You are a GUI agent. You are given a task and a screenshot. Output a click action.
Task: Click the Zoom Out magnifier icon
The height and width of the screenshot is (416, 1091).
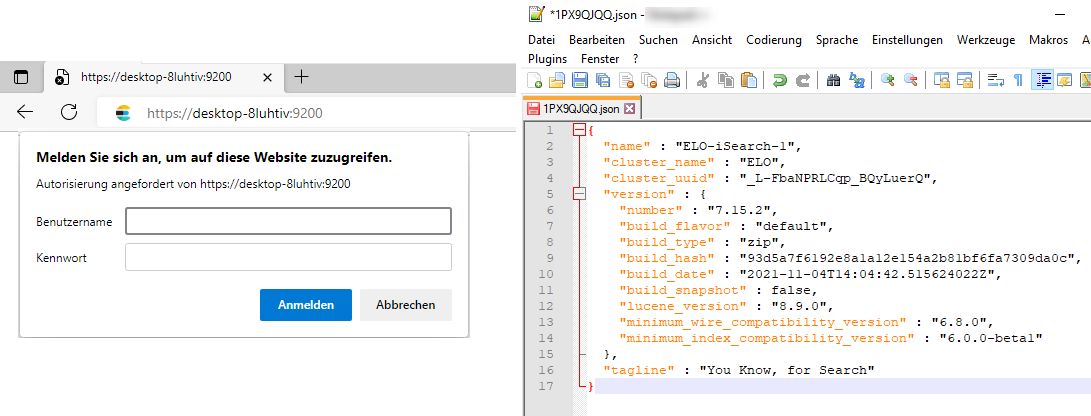(910, 81)
